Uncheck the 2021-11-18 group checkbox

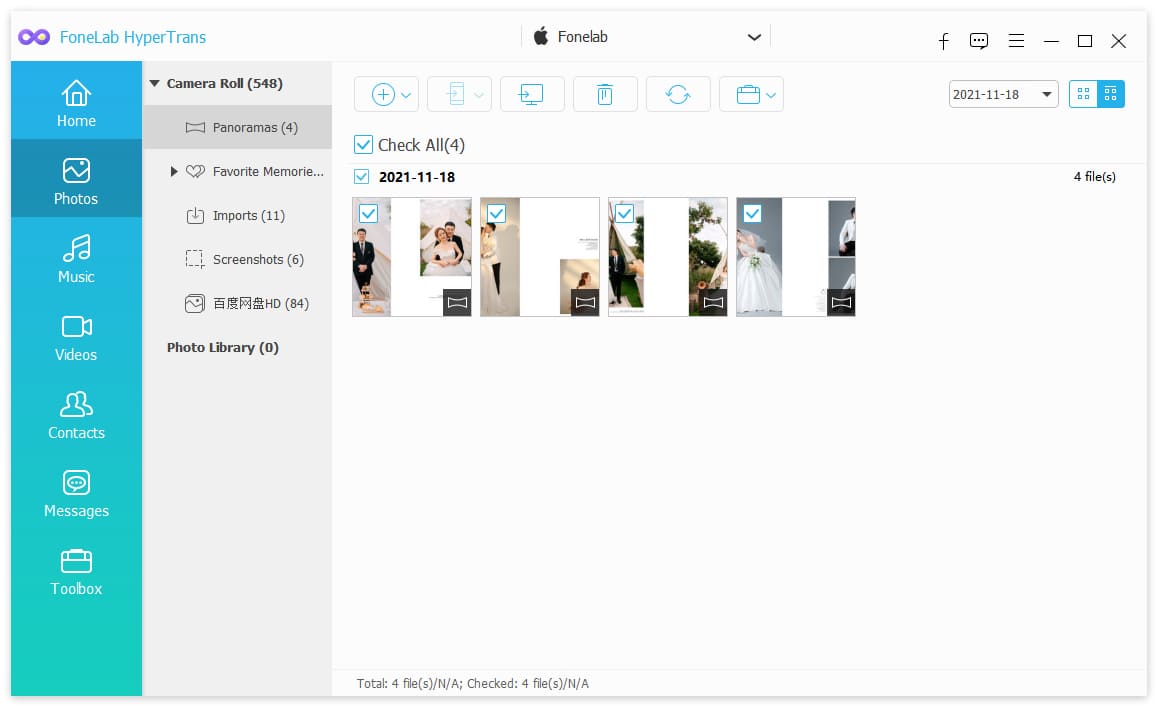point(361,176)
